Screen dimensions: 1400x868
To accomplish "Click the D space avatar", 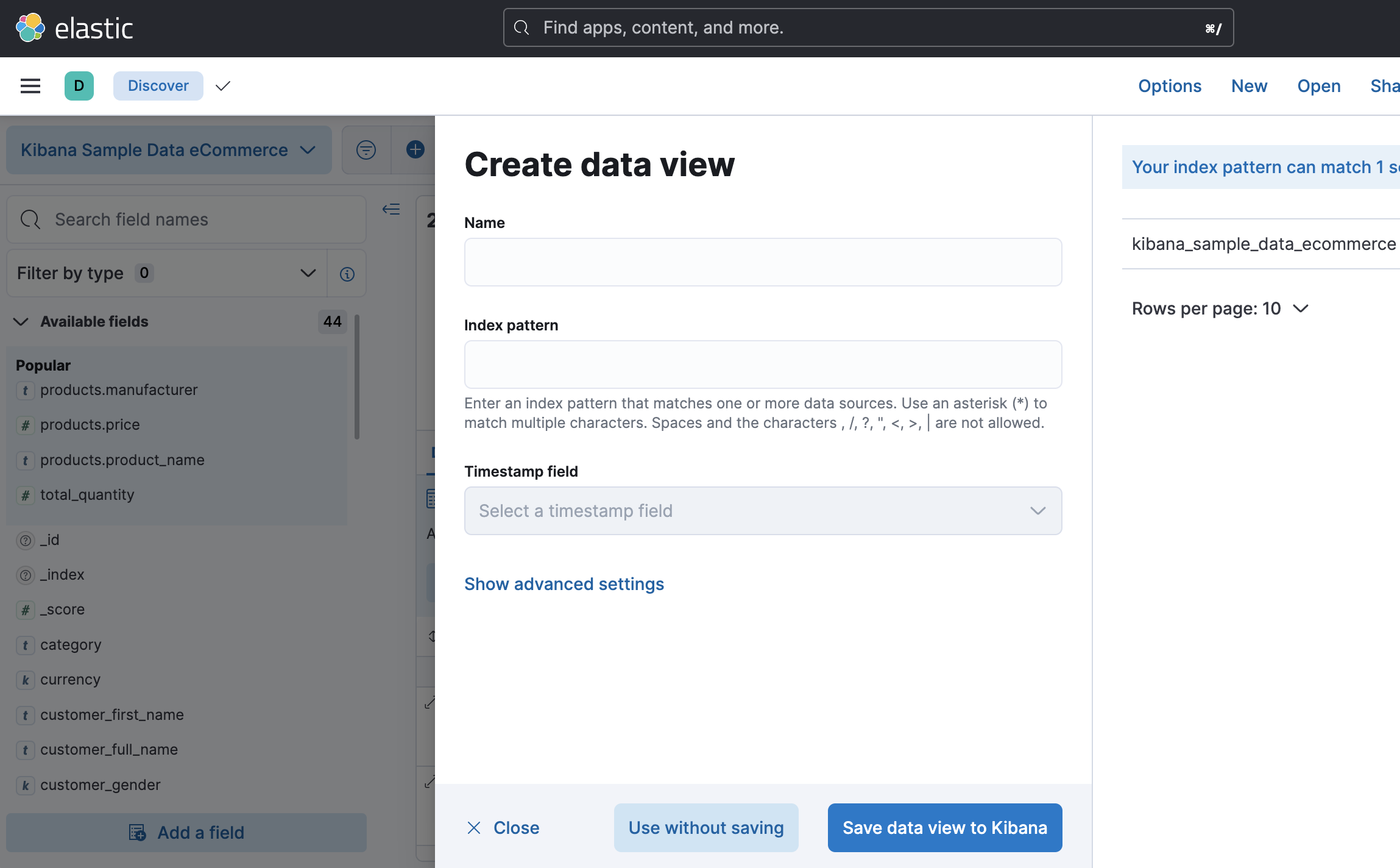I will pos(79,86).
